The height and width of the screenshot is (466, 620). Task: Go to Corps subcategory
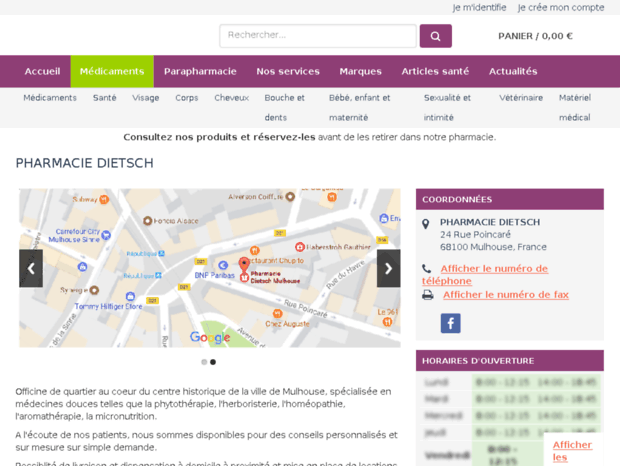(187, 98)
